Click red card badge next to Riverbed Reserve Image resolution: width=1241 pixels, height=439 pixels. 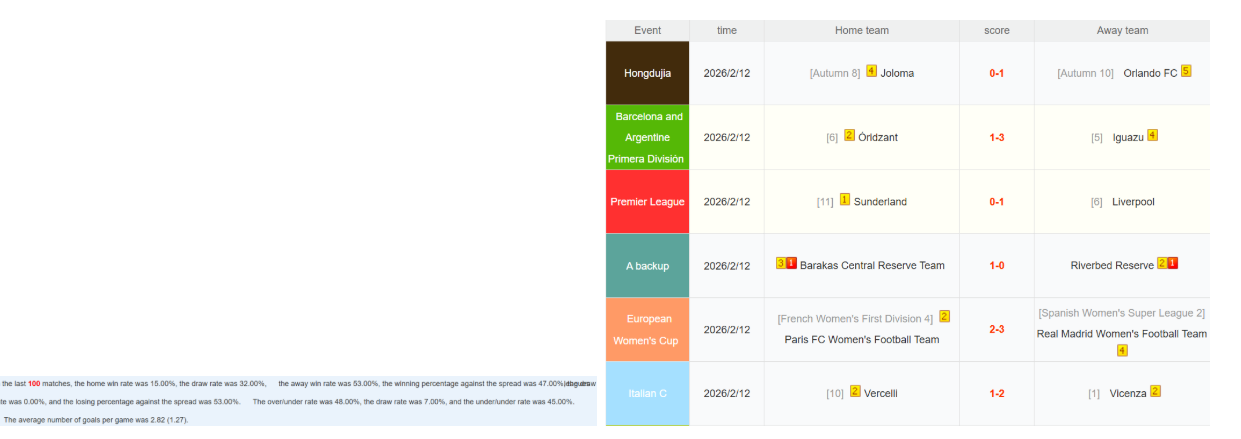coord(1172,264)
